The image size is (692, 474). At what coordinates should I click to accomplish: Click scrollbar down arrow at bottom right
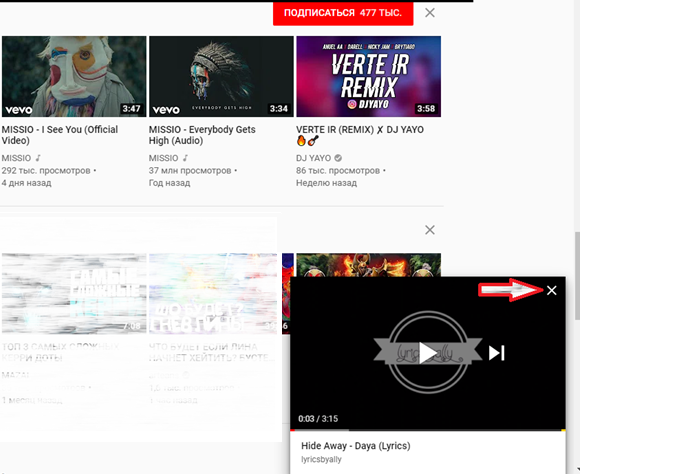(x=577, y=470)
